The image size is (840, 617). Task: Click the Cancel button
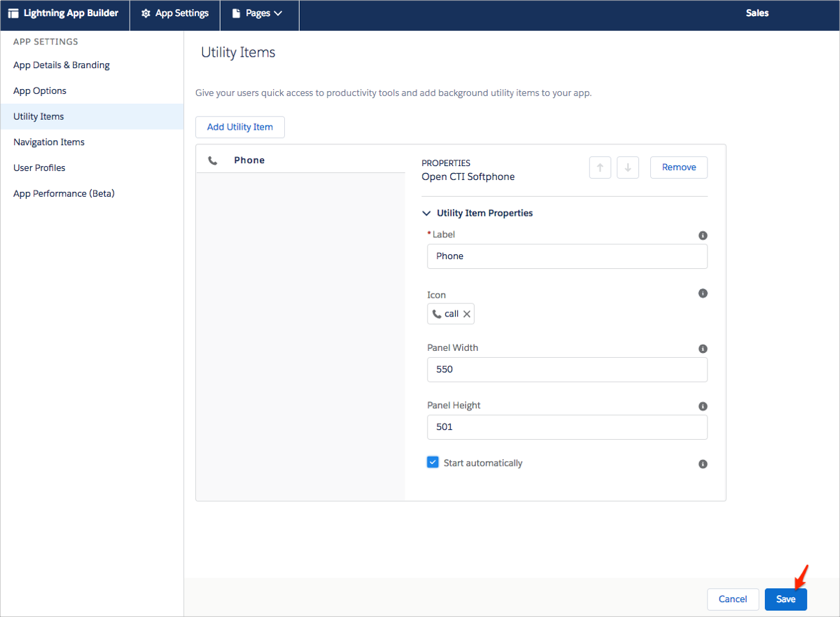(732, 599)
